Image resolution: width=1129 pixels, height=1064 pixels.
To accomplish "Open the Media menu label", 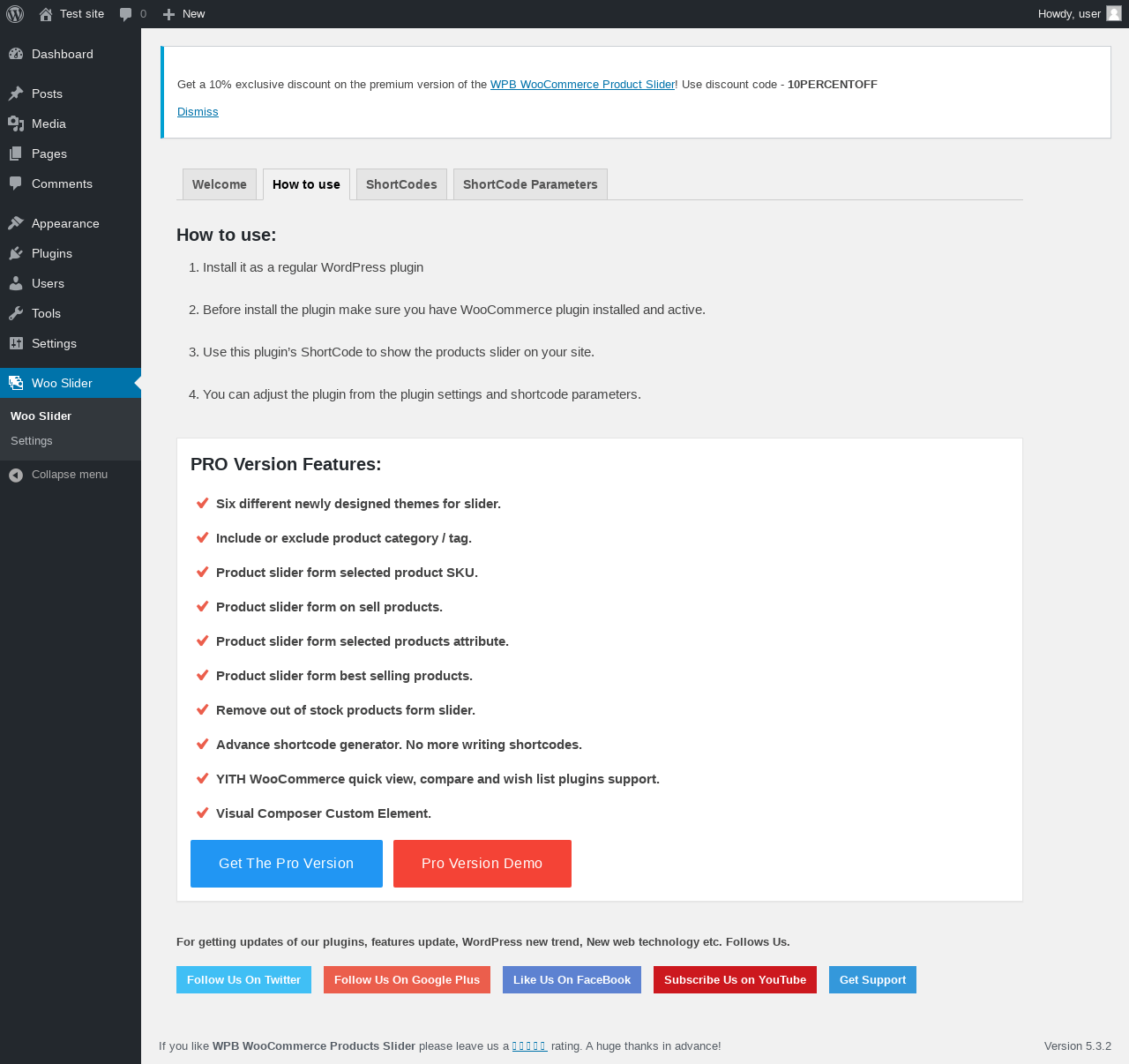I will pos(49,124).
